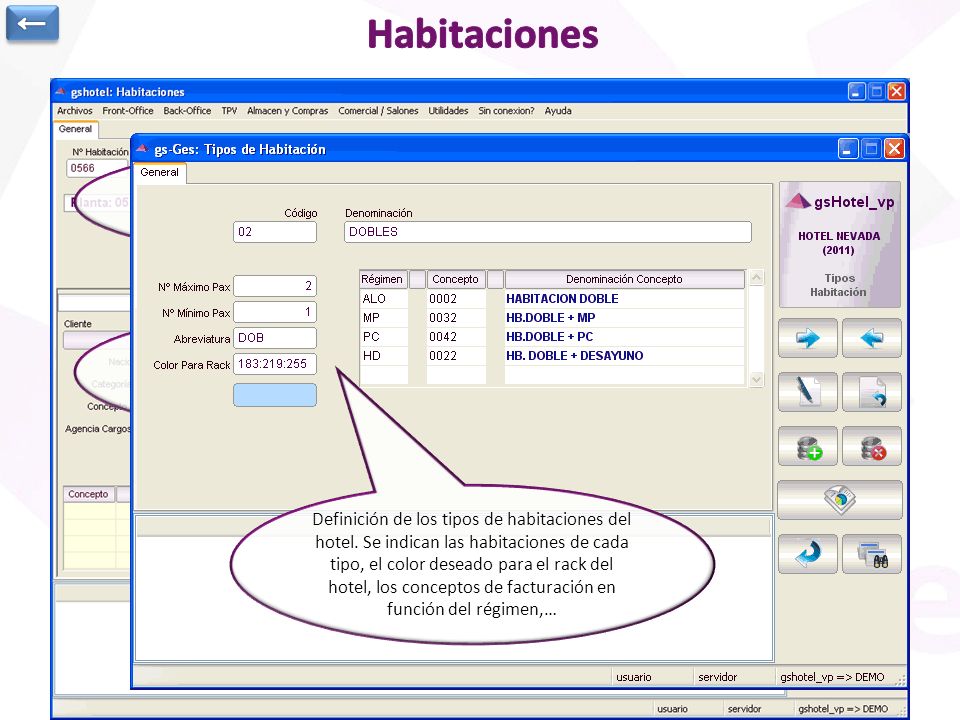This screenshot has height=720, width=960.
Task: Select General tab in Habitaciones window
Action: (75, 129)
